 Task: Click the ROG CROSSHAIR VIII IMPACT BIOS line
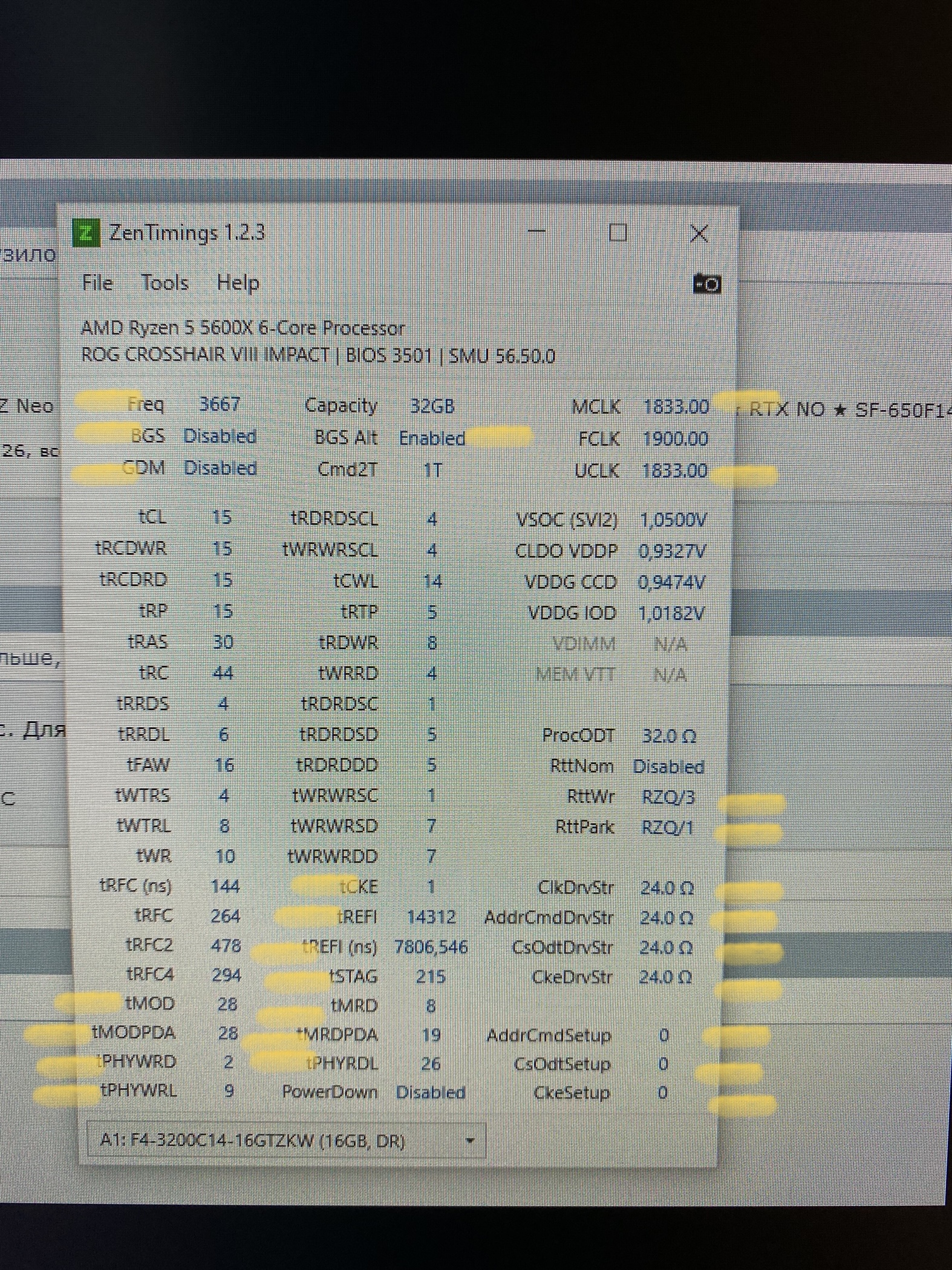(x=318, y=355)
